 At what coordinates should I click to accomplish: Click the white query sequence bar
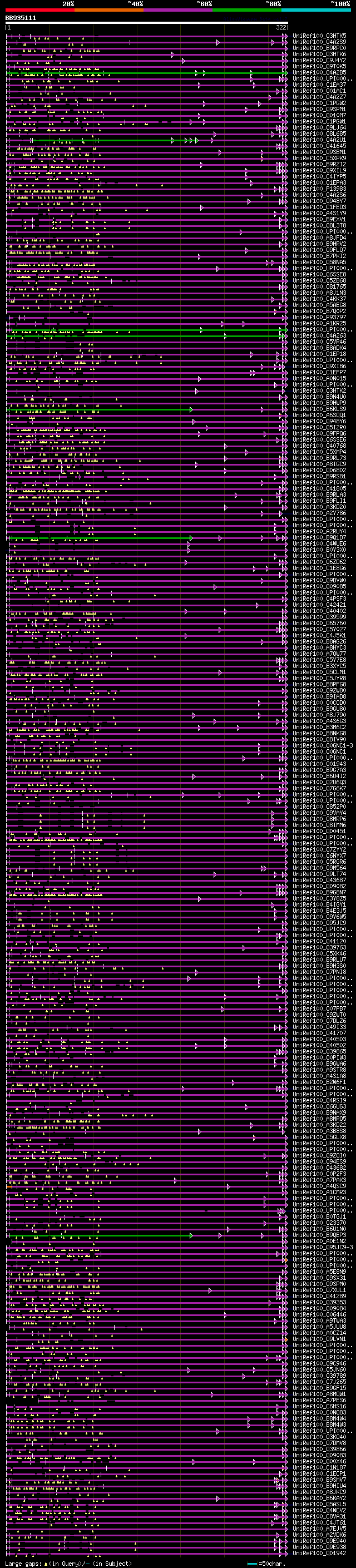147,23
